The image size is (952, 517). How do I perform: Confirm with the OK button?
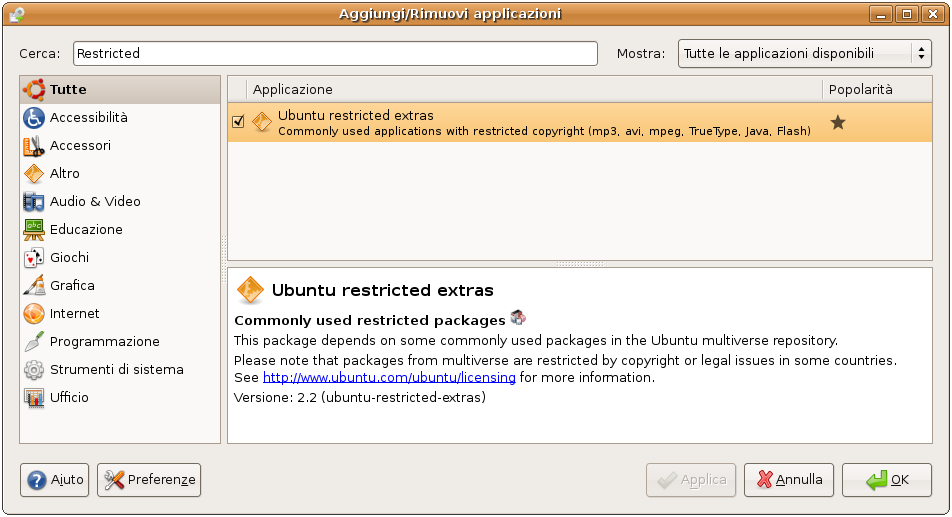tap(888, 480)
